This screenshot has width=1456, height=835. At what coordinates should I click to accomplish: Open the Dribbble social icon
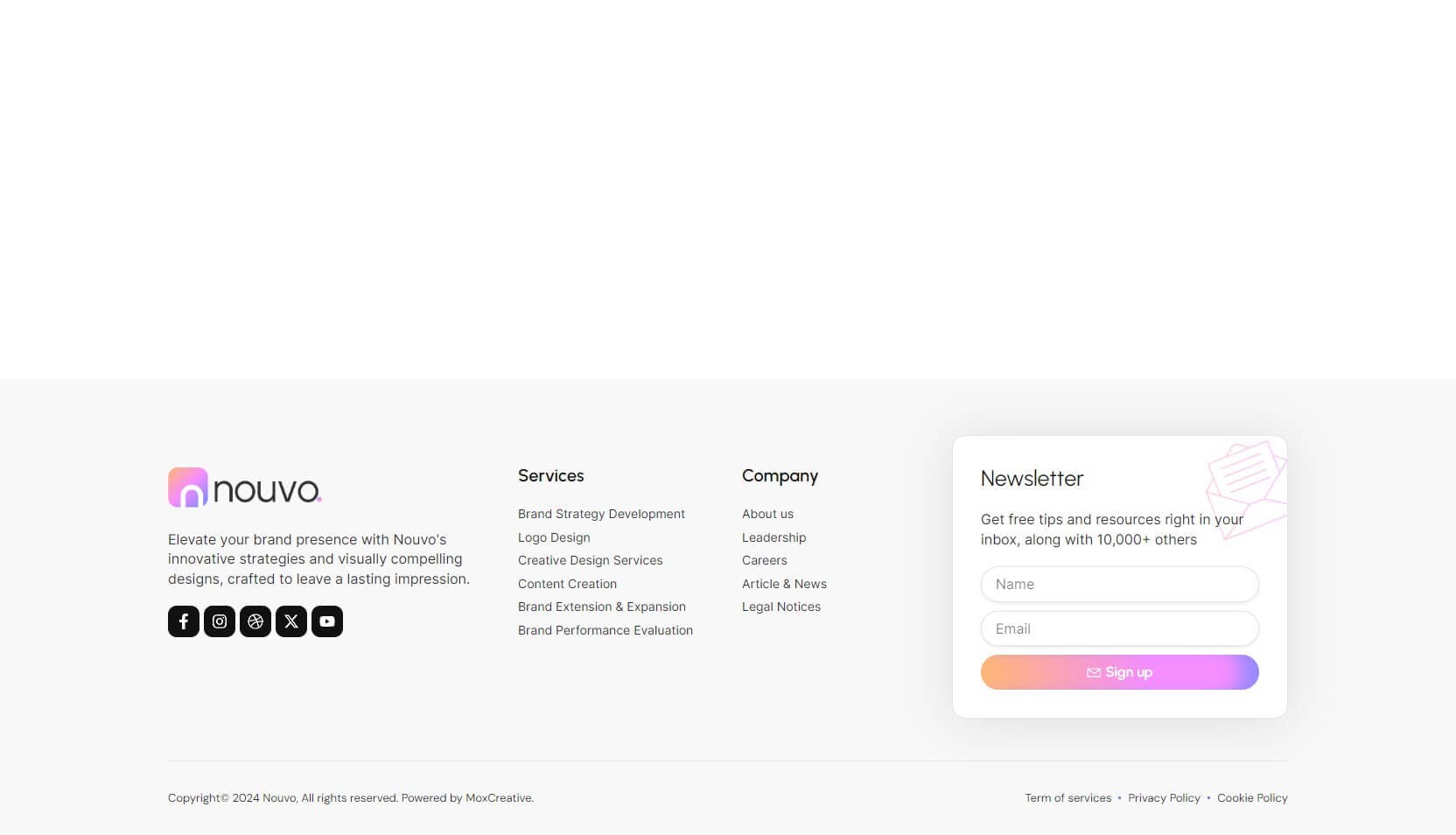coord(255,621)
